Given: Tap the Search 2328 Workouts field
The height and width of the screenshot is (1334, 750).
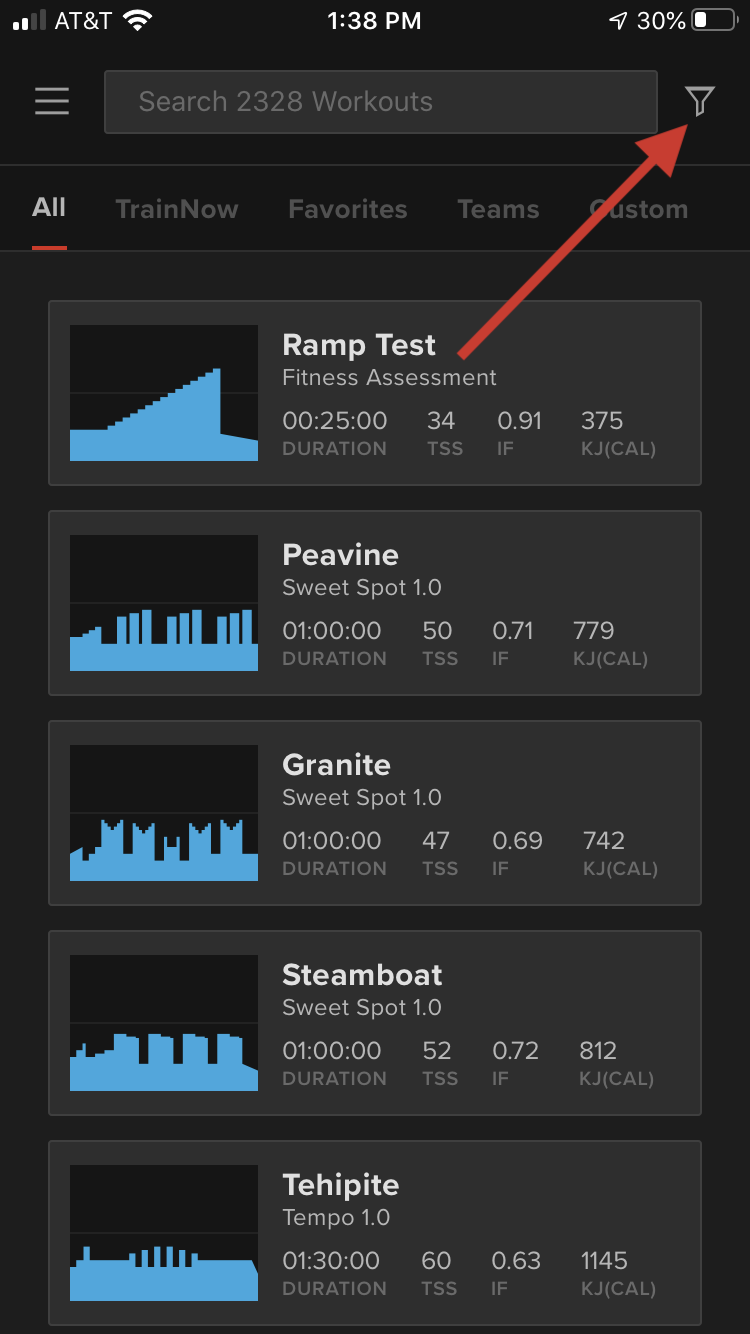Looking at the screenshot, I should (381, 102).
